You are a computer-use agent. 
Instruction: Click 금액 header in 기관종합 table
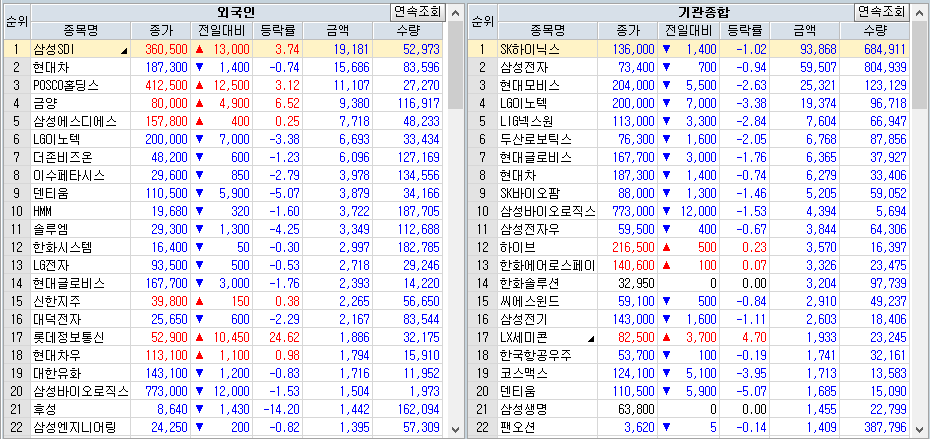tap(805, 31)
